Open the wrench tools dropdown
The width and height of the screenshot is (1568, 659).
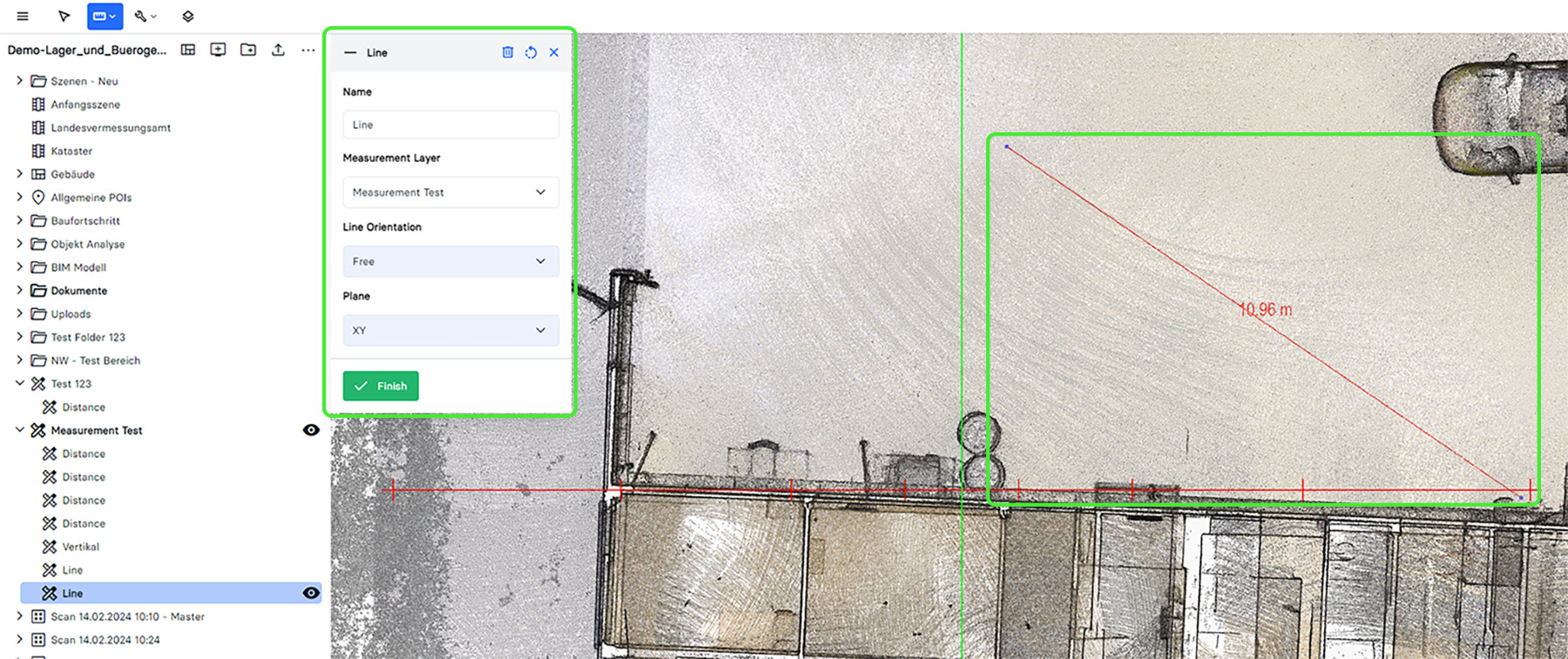click(x=145, y=16)
